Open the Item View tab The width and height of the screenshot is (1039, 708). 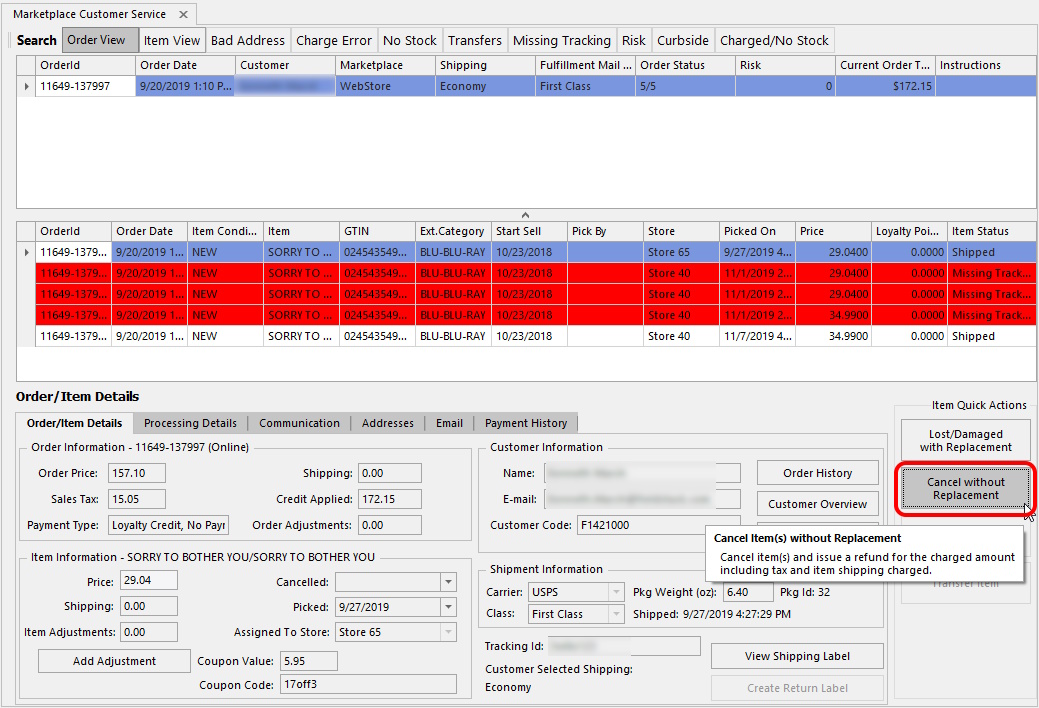coord(172,40)
